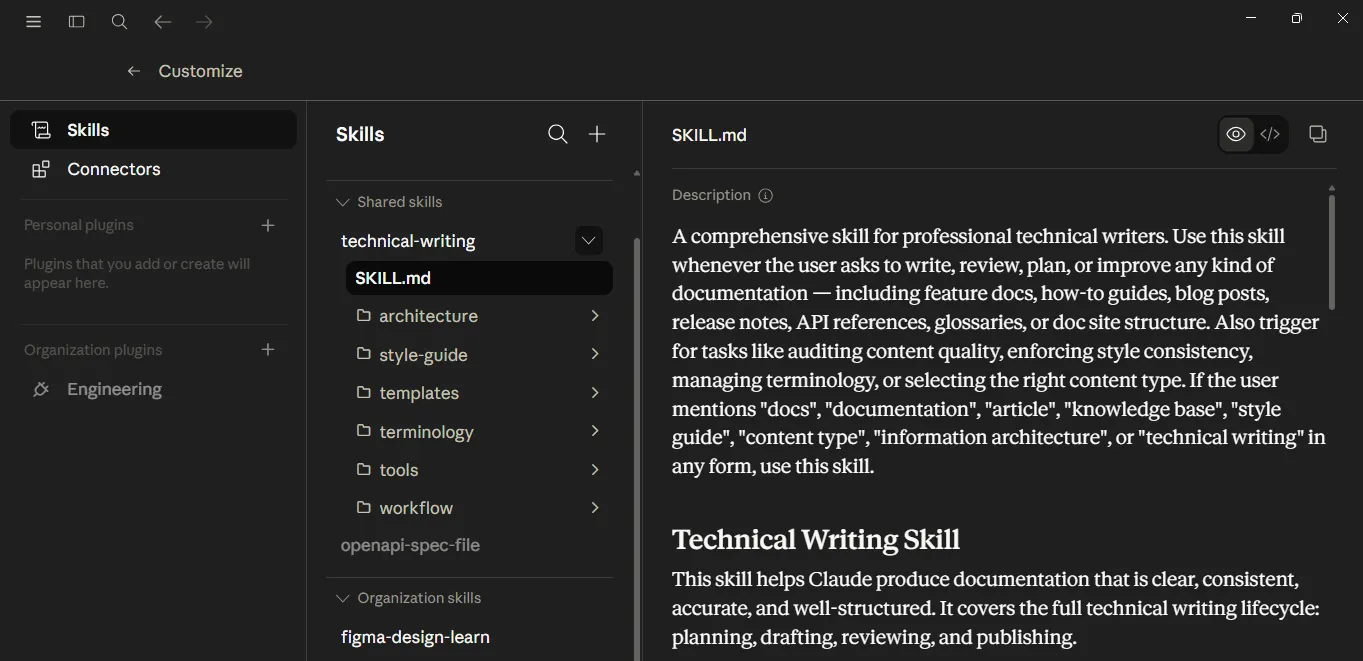Screen dimensions: 1363x661
Task: Collapse the technical-writing skill dropdown
Action: [x=589, y=240]
